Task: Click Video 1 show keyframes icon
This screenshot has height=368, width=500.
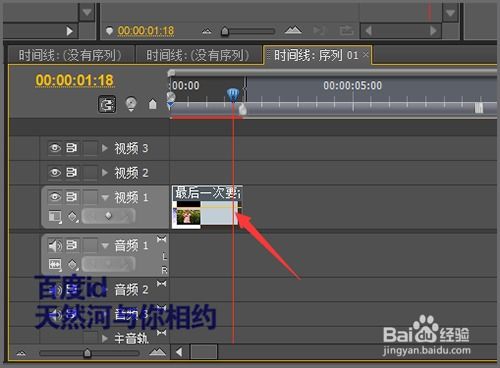Action: pyautogui.click(x=73, y=216)
